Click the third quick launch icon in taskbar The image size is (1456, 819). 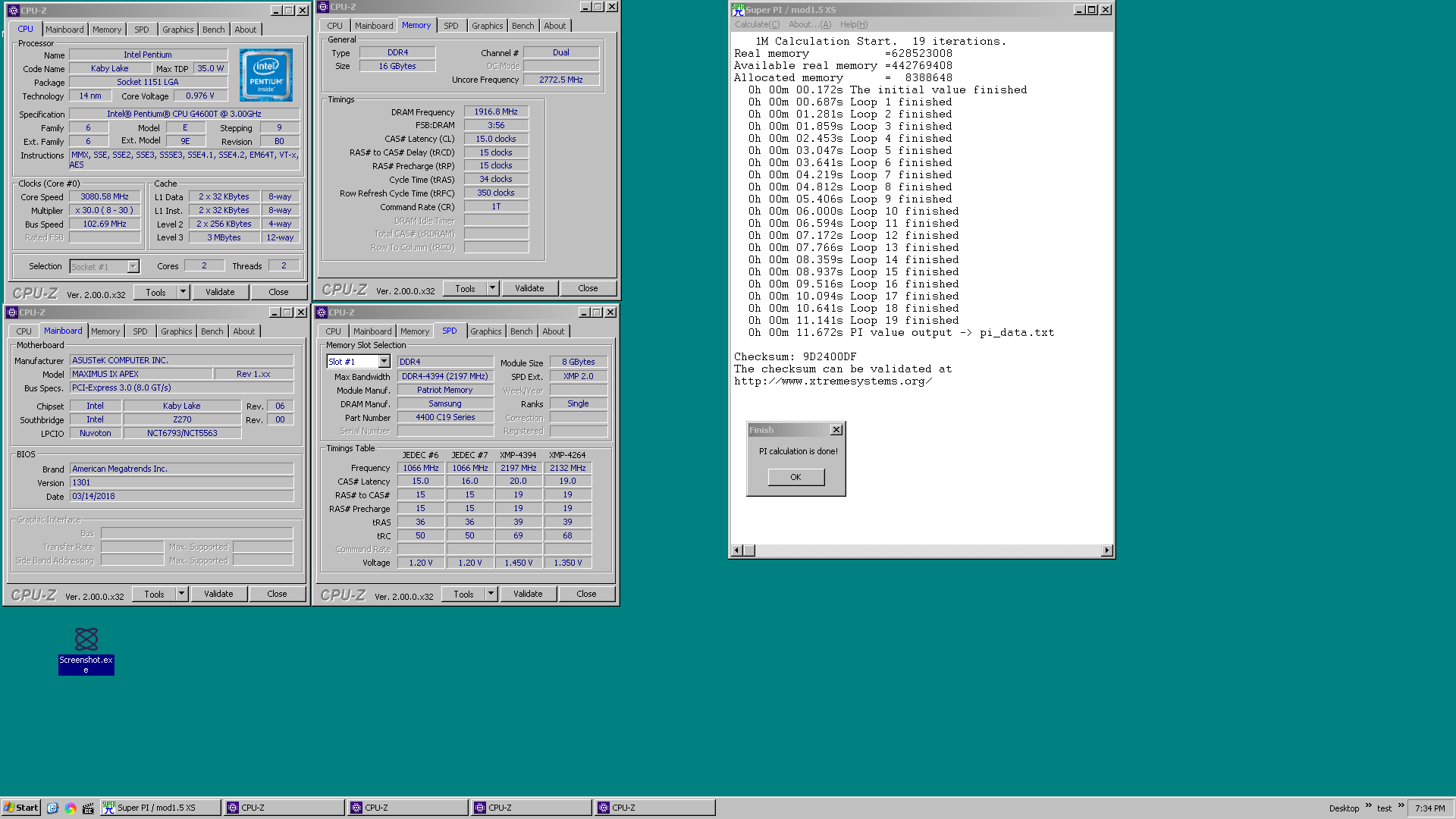pos(88,808)
